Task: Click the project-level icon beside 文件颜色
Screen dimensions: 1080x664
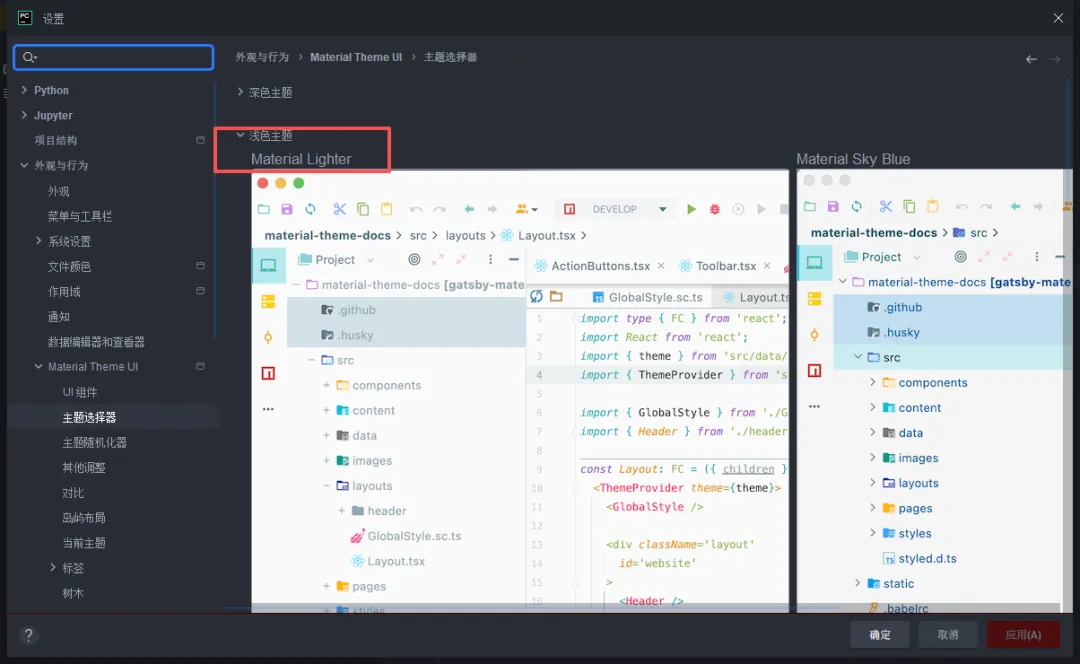Action: tap(200, 266)
